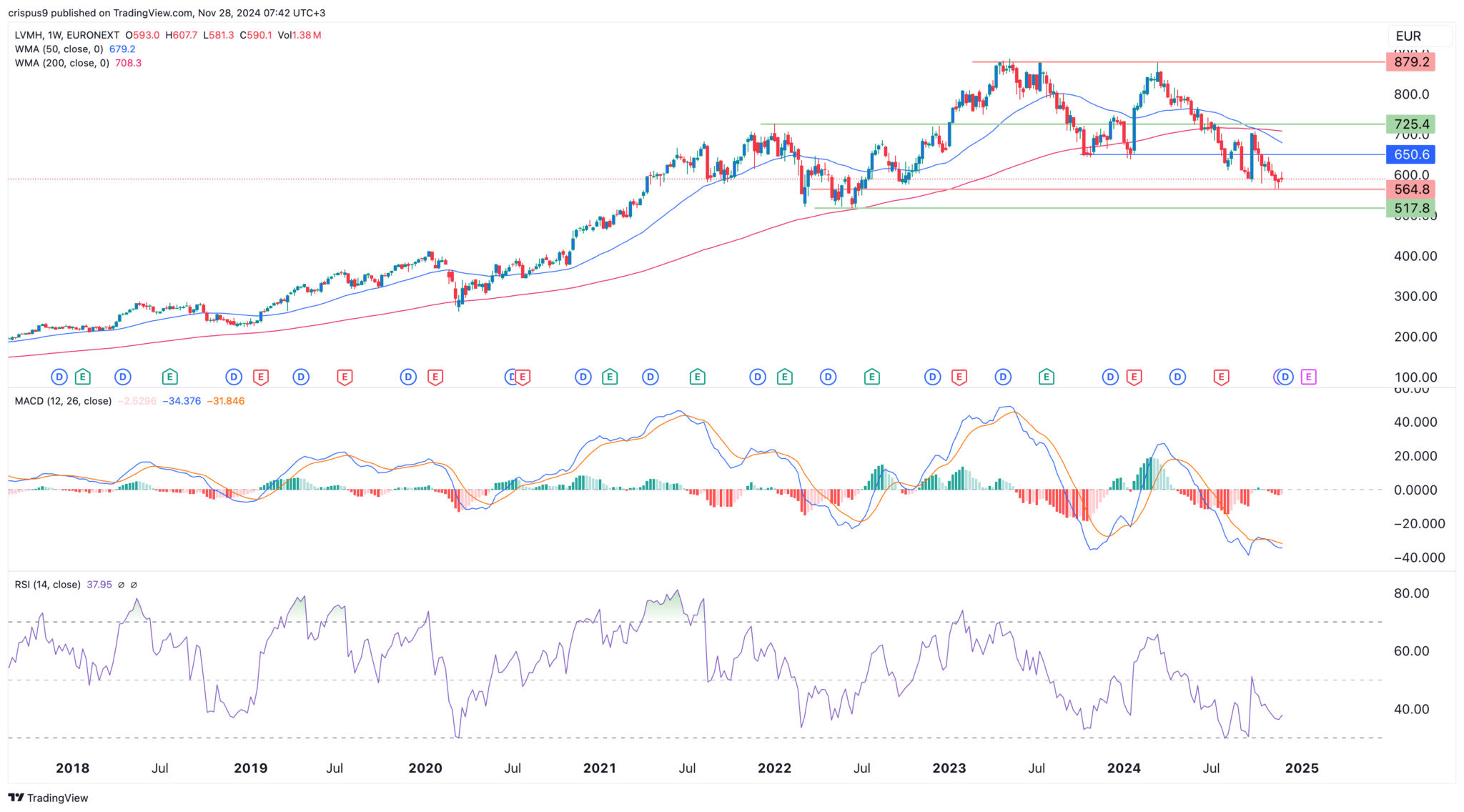Click the first ∅ icon beside RSI value
The width and height of the screenshot is (1464, 812).
tap(120, 584)
